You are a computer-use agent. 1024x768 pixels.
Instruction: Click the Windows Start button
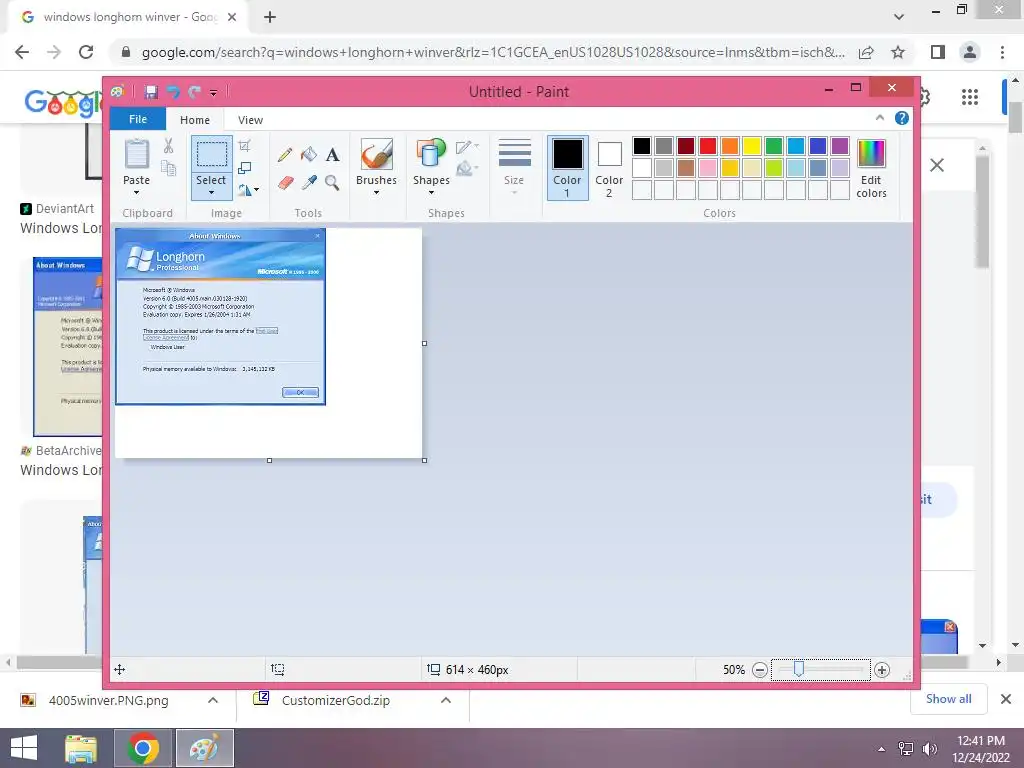24,748
